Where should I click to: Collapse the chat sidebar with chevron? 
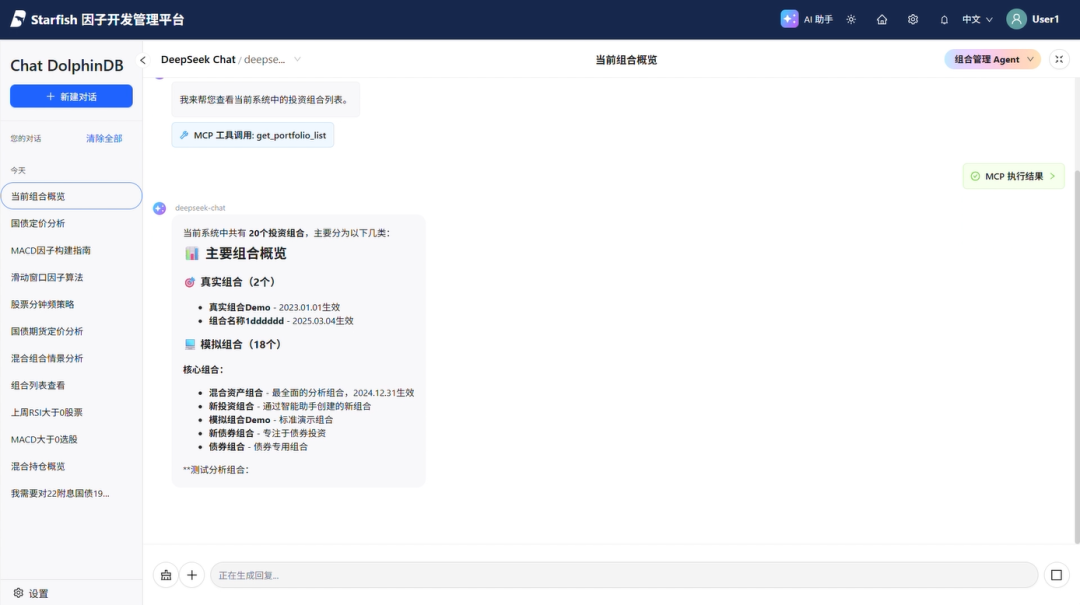[x=143, y=60]
